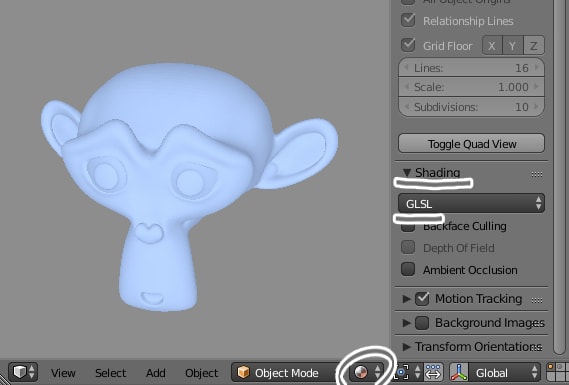Image resolution: width=569 pixels, height=385 pixels.
Task: Collapse the Shading panel triangle
Action: tap(407, 172)
